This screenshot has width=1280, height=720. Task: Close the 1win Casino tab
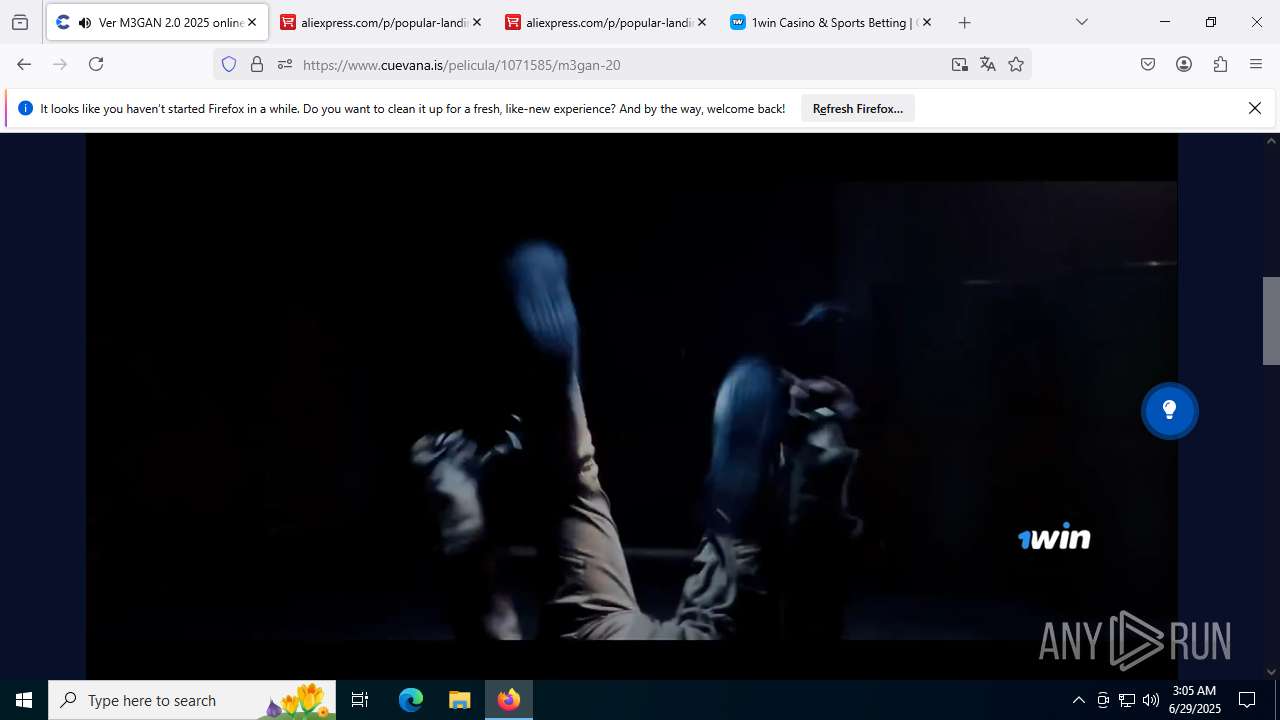[927, 22]
